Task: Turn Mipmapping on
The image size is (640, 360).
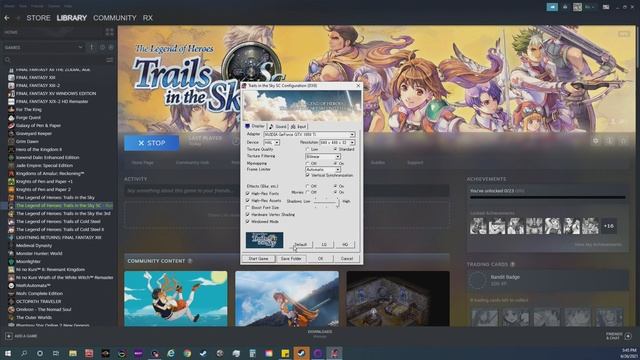Action: click(339, 163)
